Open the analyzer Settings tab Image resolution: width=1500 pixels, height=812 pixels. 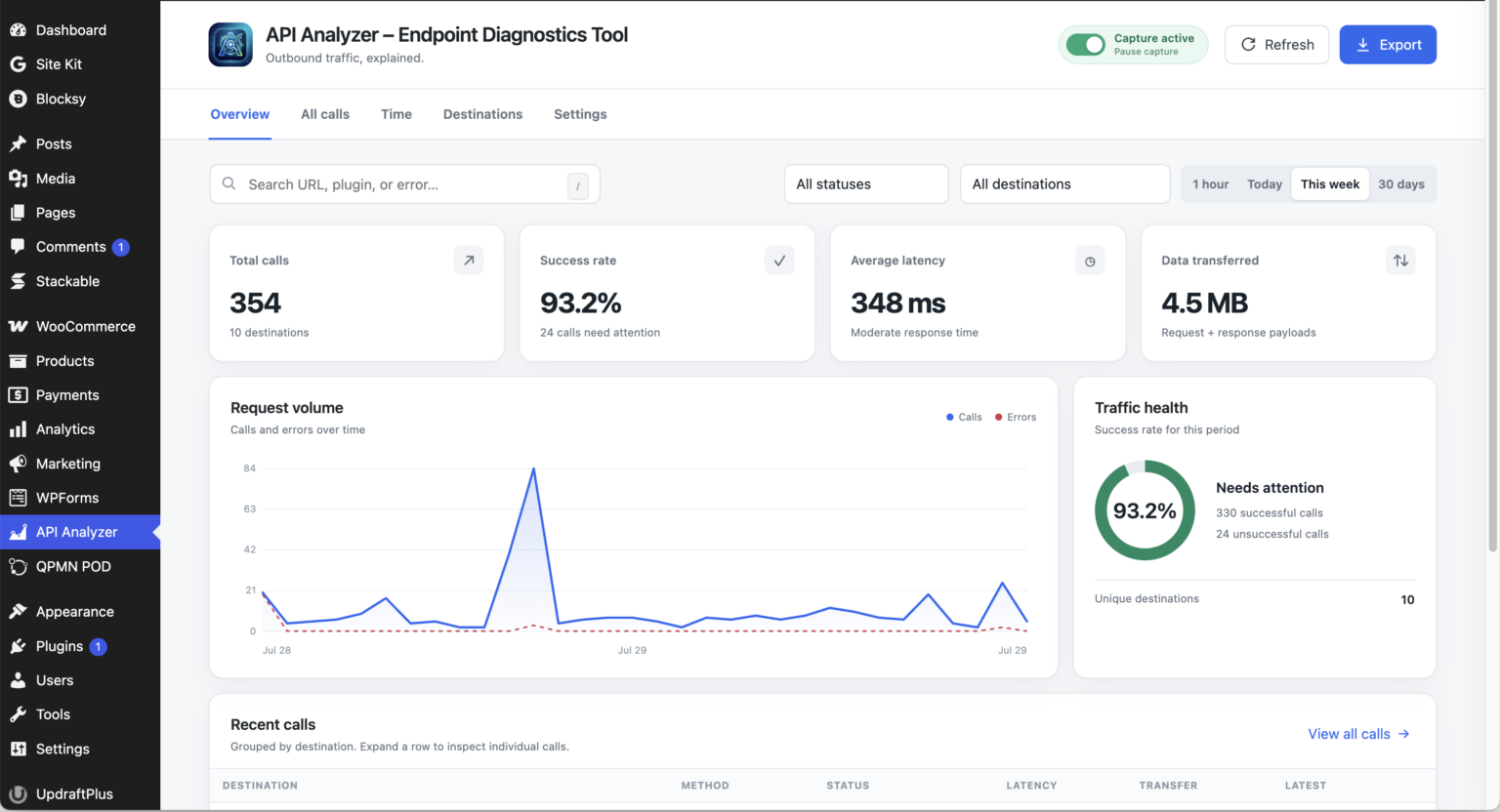pyautogui.click(x=580, y=114)
